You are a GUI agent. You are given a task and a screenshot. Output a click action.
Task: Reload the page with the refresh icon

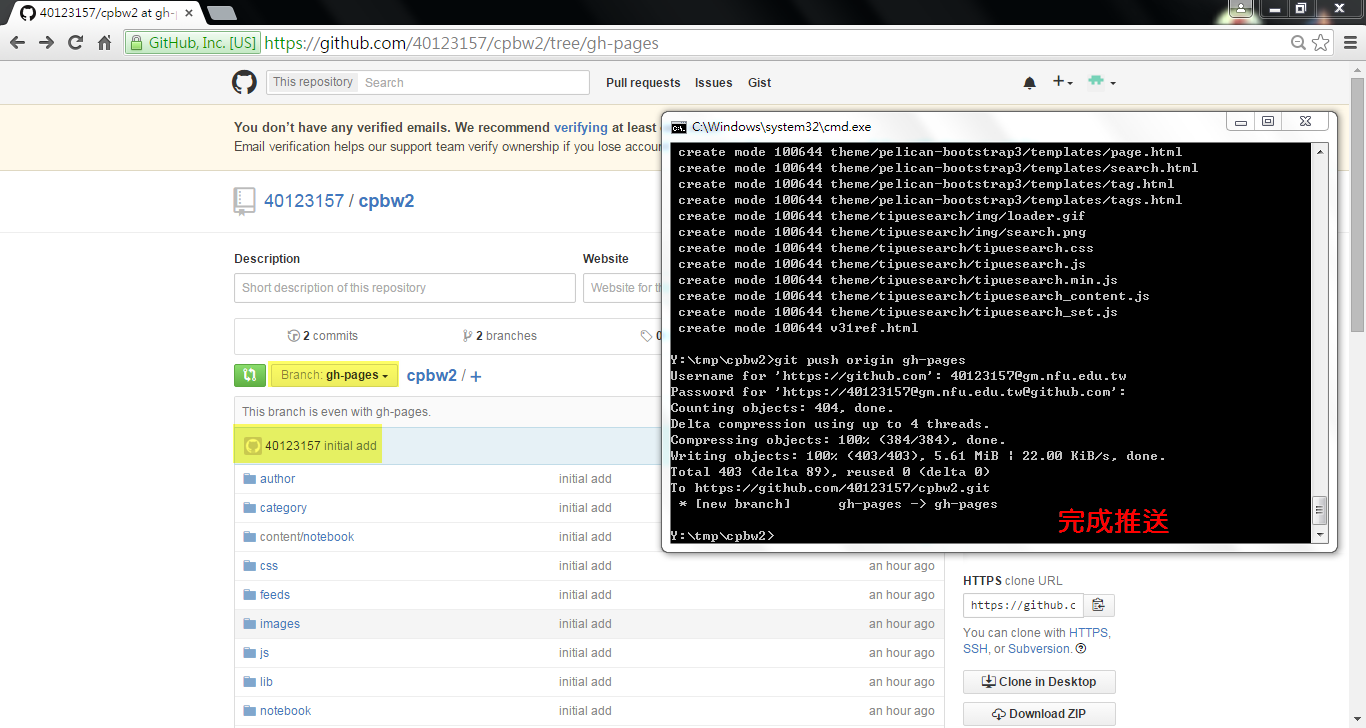[x=75, y=43]
